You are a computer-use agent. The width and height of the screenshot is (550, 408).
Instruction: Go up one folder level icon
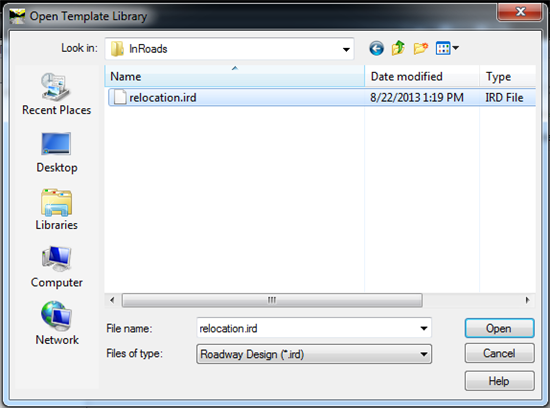coord(398,48)
